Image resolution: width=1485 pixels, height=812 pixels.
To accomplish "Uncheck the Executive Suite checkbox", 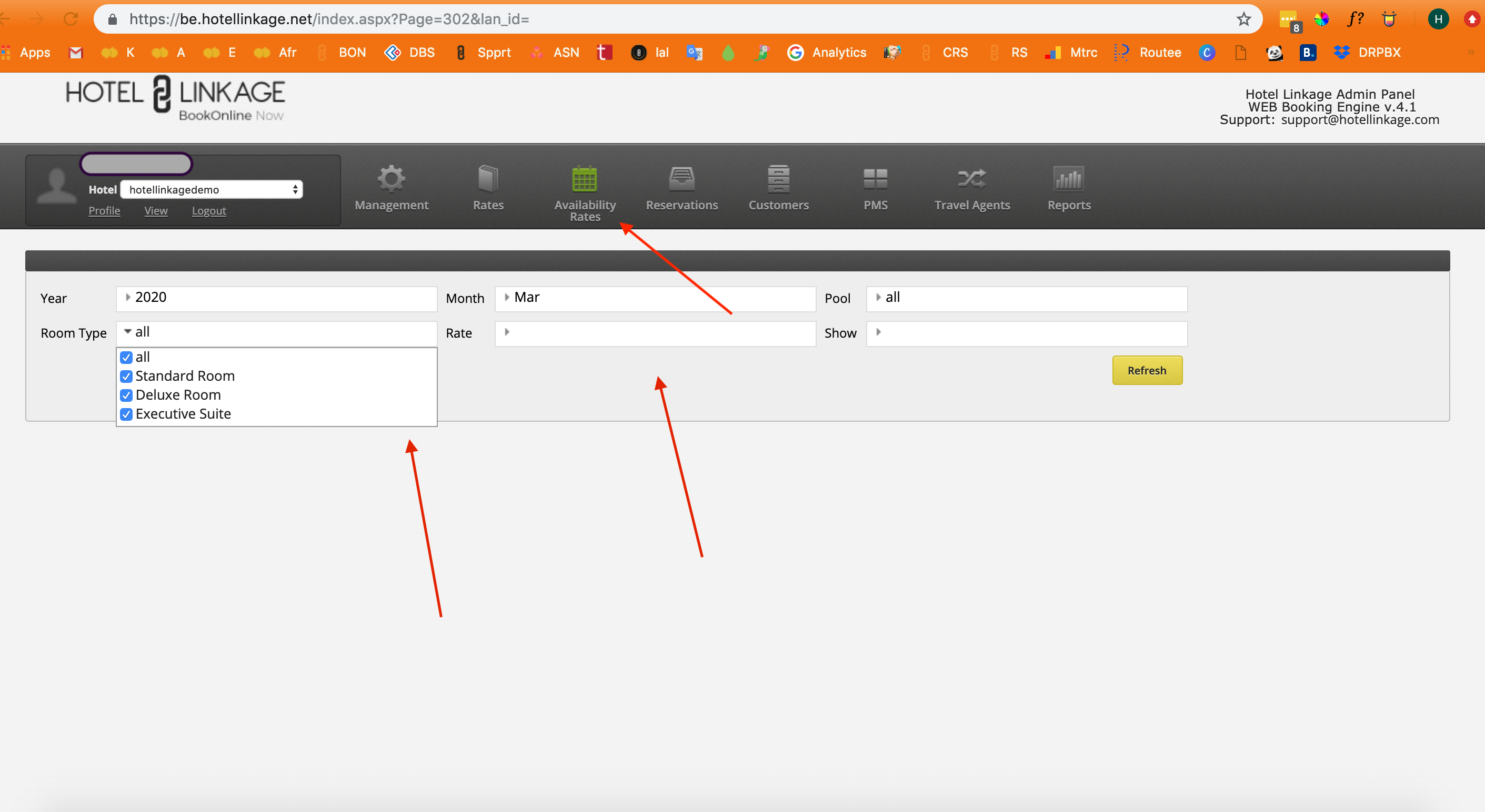I will 126,414.
